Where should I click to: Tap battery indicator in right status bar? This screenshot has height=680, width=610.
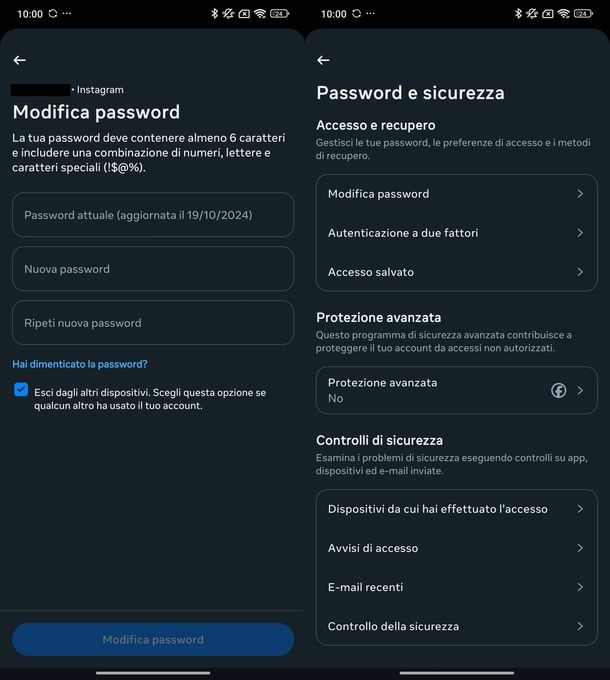[583, 14]
